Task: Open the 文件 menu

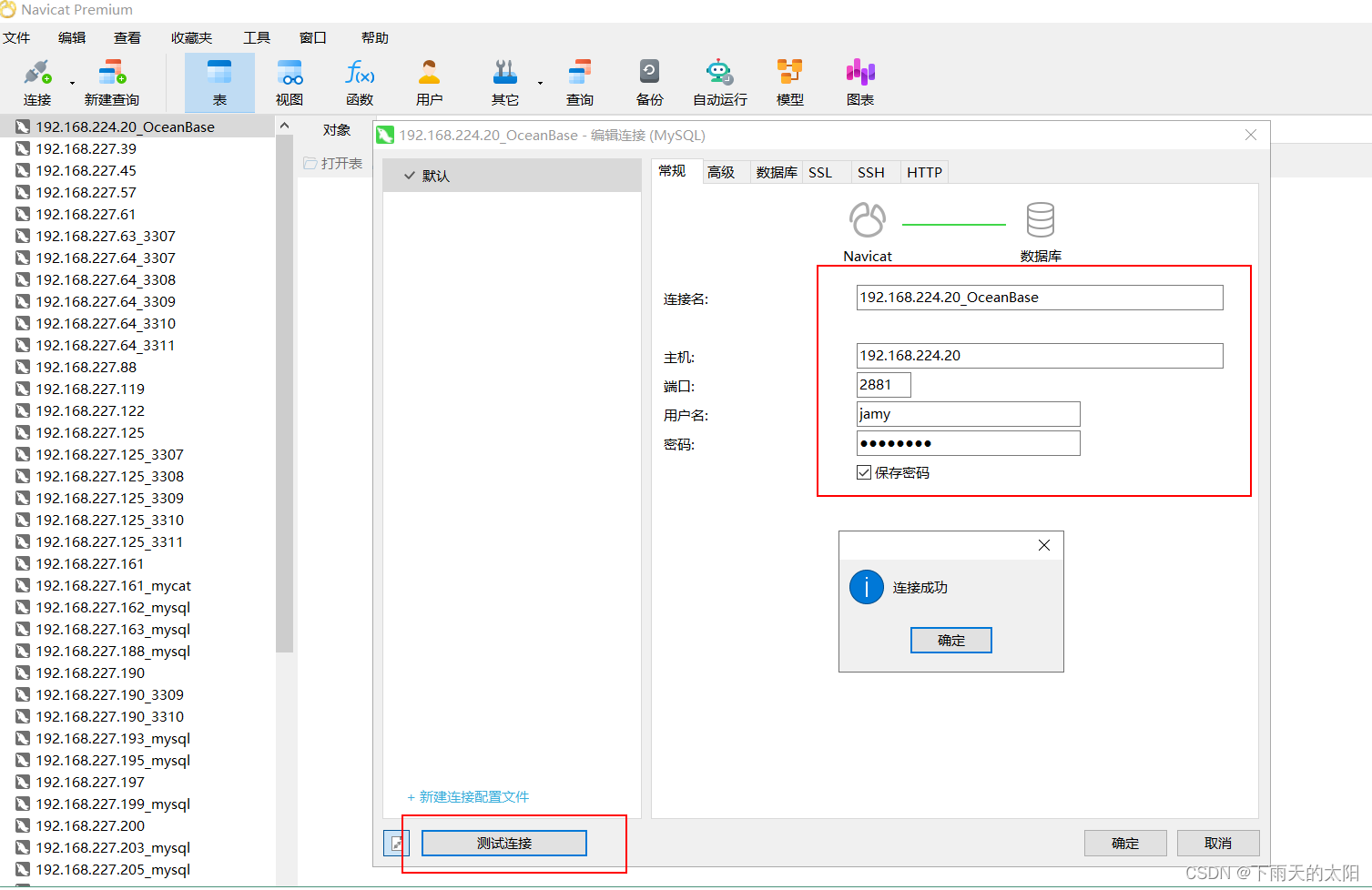Action: point(16,37)
